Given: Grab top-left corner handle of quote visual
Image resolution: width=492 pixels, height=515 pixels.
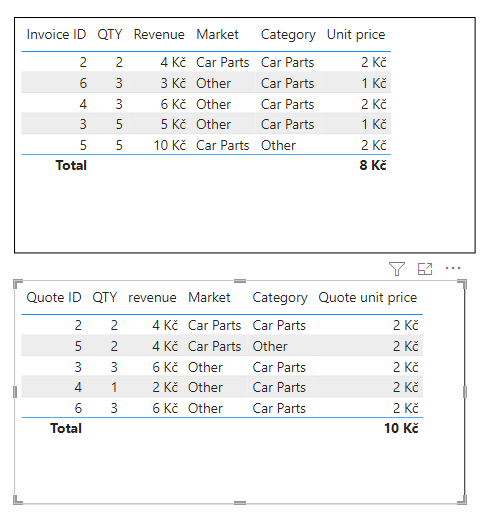Looking at the screenshot, I should click(x=17, y=284).
